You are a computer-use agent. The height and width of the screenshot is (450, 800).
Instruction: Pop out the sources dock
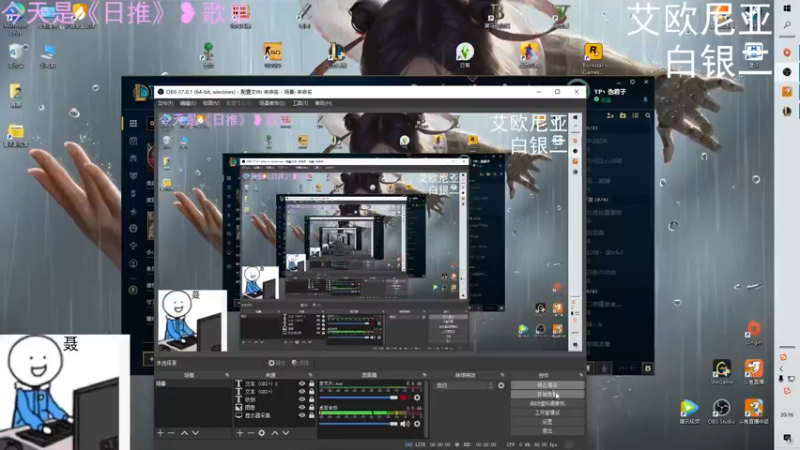[x=310, y=375]
